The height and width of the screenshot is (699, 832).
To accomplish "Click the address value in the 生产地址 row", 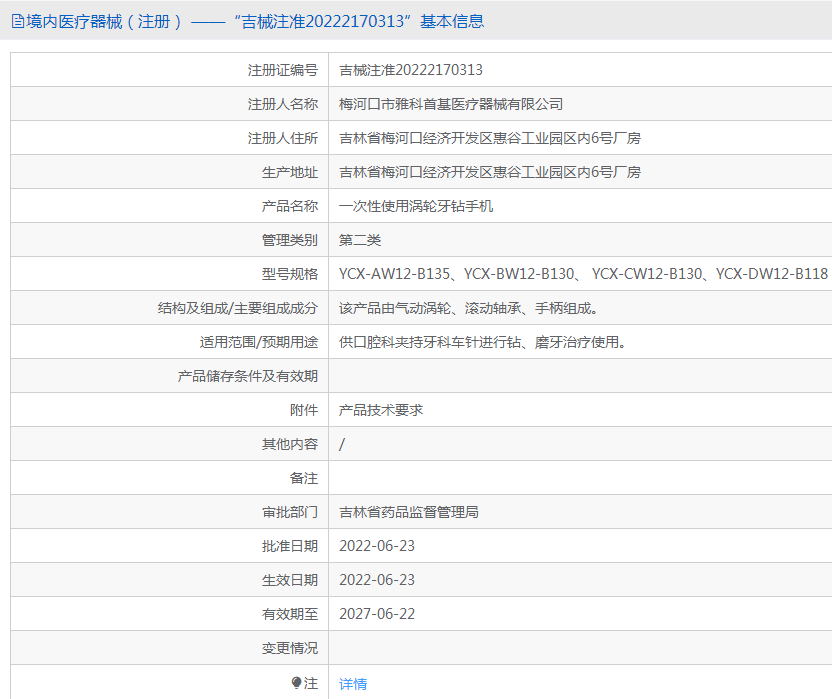I will (490, 172).
